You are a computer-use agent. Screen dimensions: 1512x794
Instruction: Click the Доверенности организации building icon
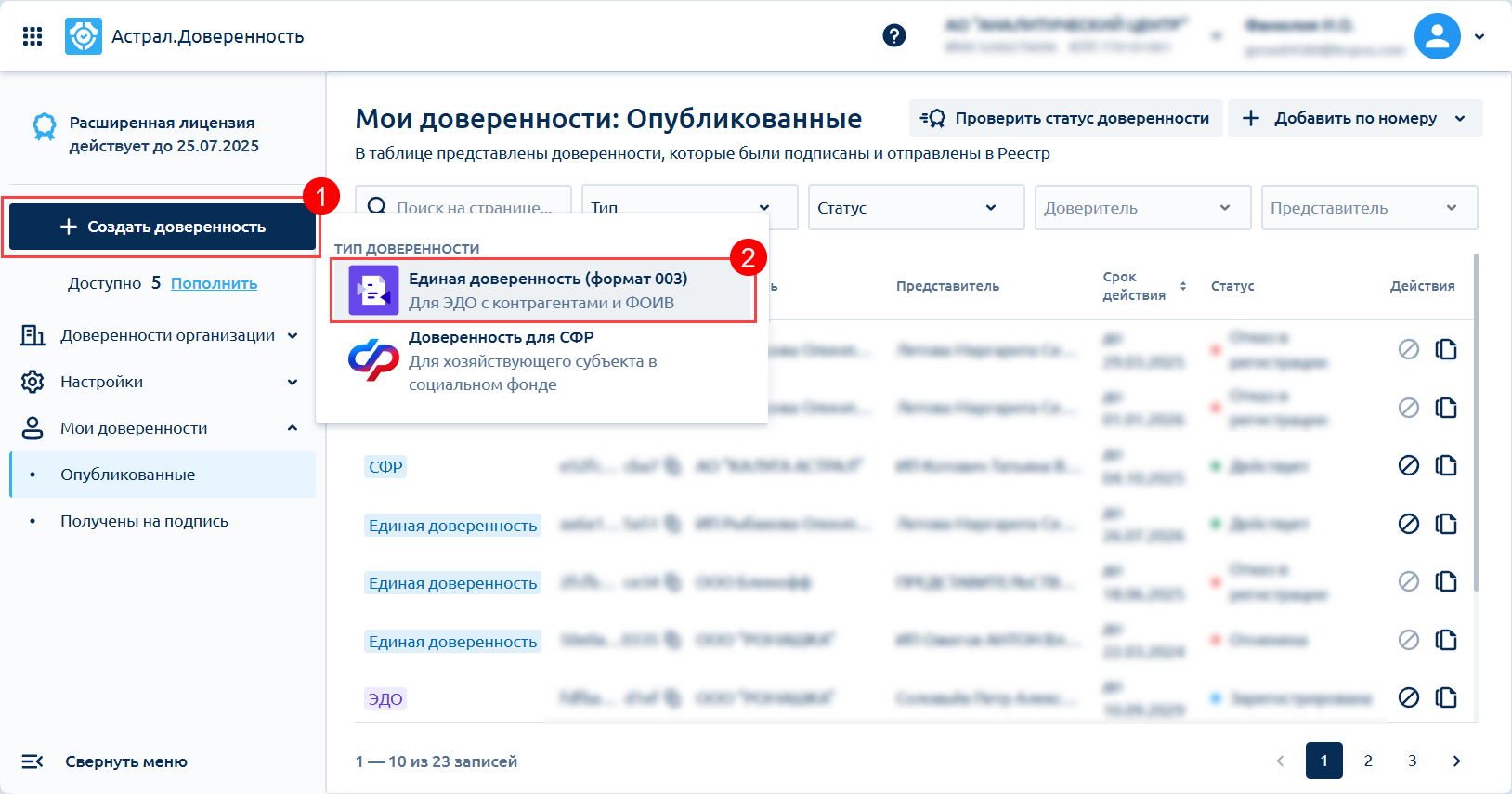[x=33, y=335]
